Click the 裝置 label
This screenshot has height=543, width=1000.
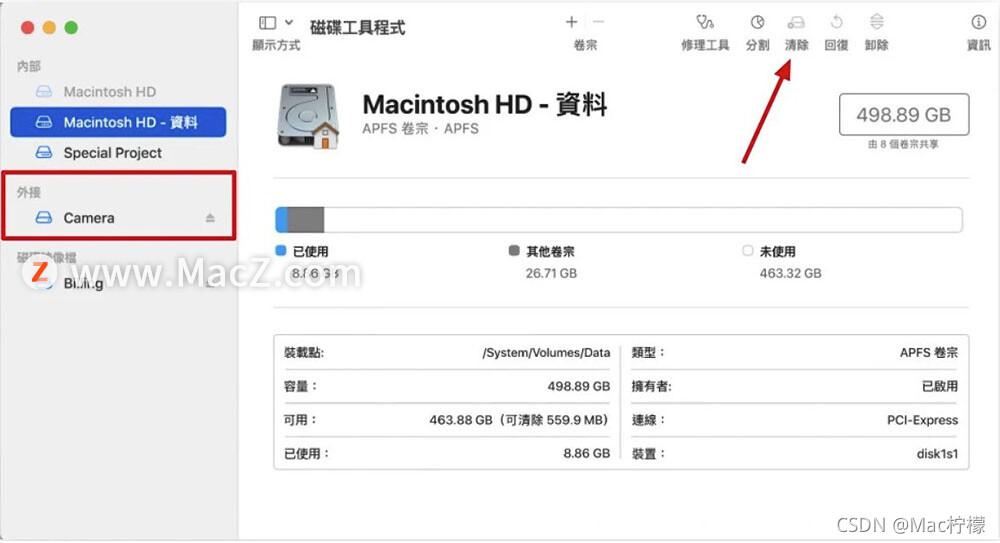click(648, 454)
